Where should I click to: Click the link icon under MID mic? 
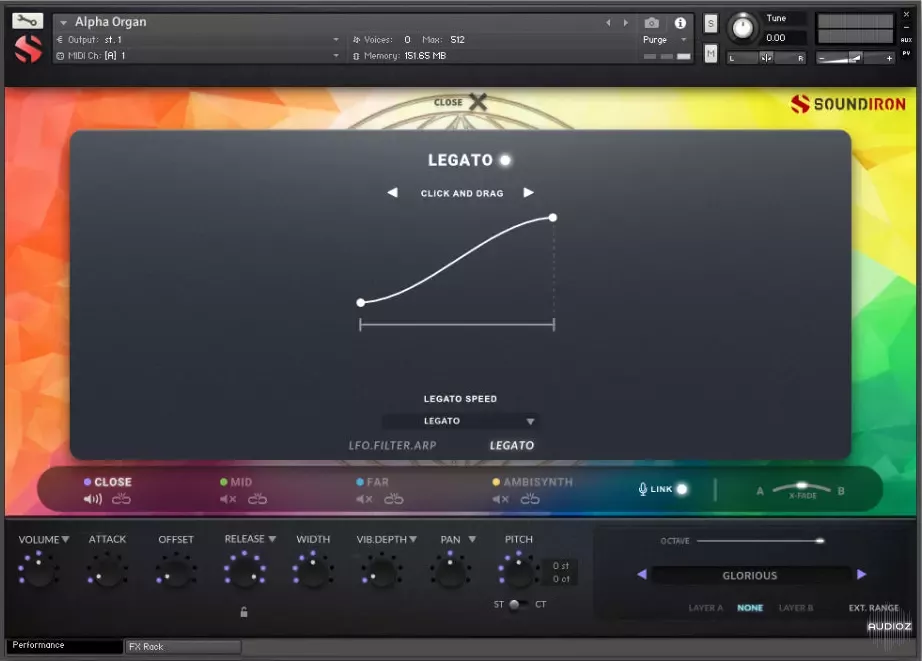[x=258, y=499]
